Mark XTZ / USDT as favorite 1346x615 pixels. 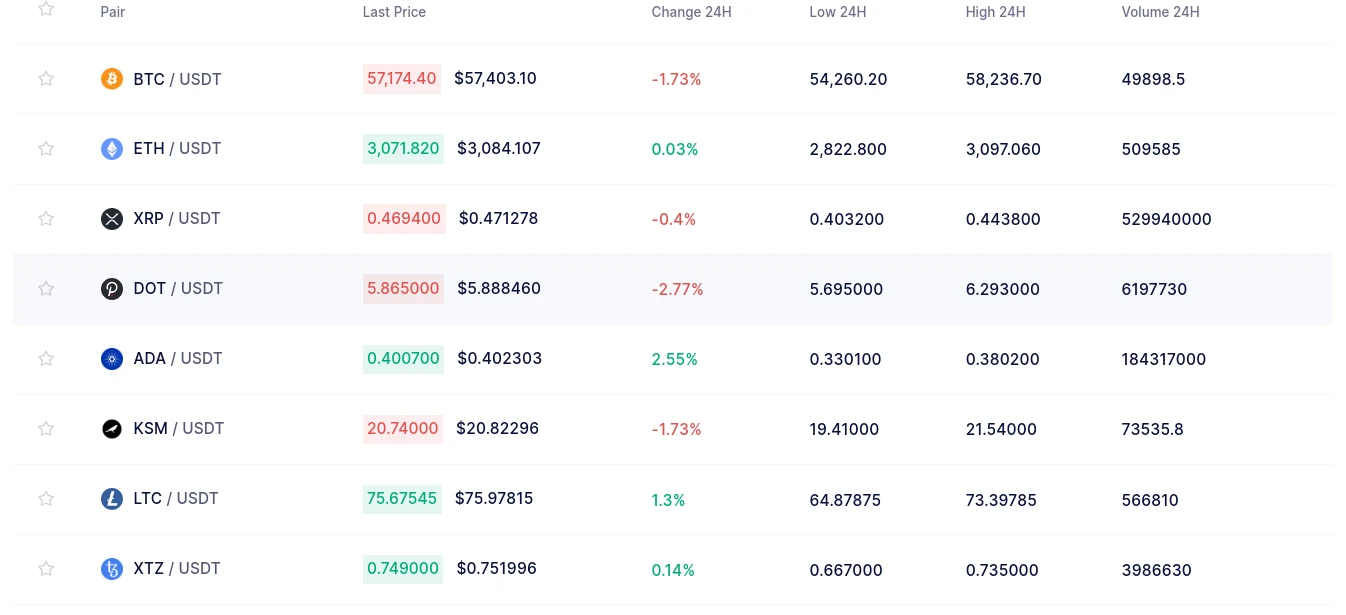(x=46, y=569)
